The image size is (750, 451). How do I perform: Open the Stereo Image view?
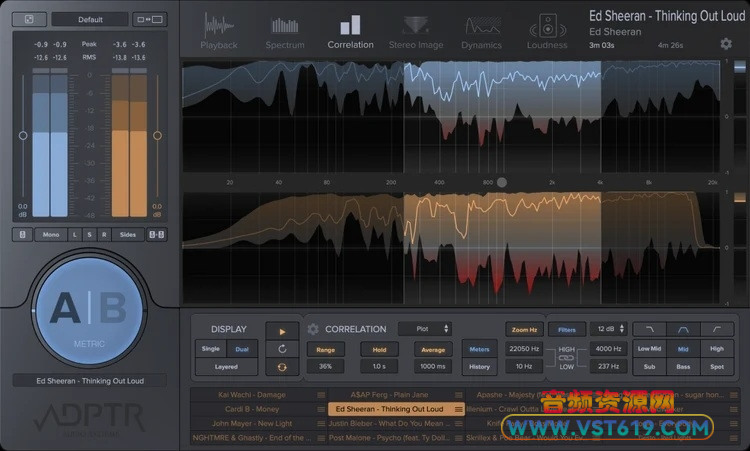tap(416, 32)
